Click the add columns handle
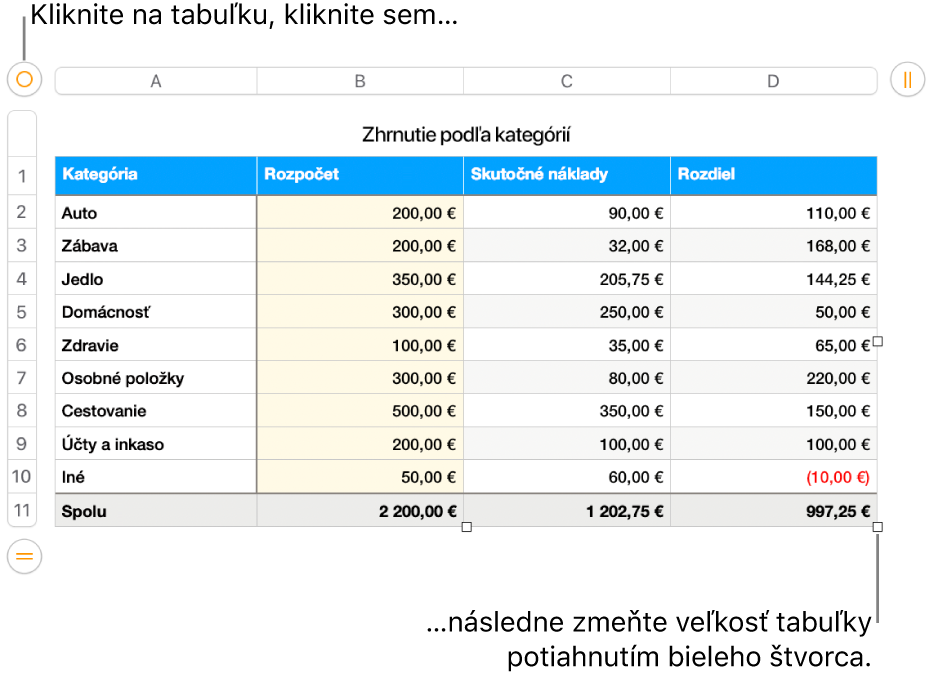The width and height of the screenshot is (931, 684). (x=907, y=79)
